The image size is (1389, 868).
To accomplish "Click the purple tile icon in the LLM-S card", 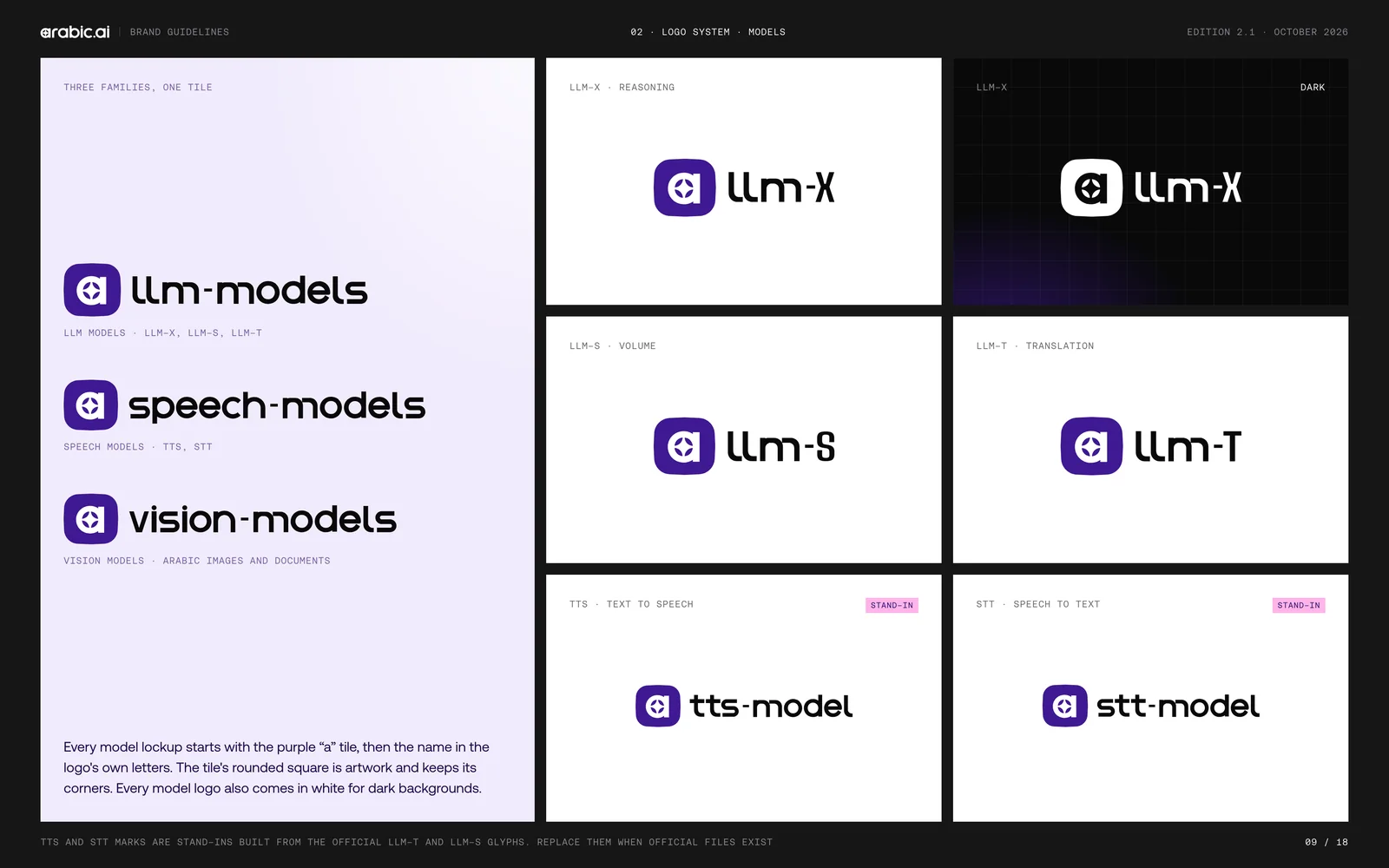I will 684,446.
